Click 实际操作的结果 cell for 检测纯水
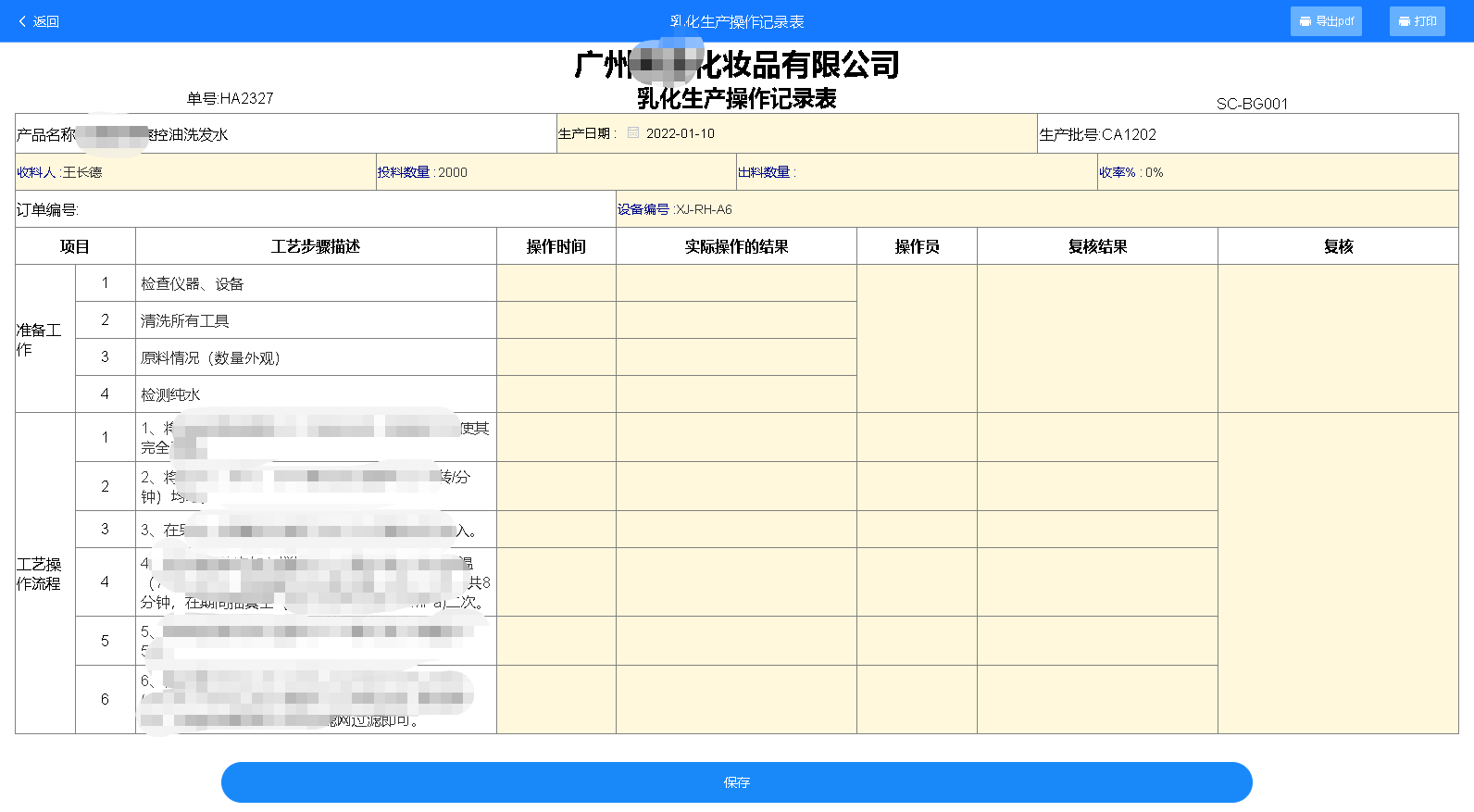1474x812 pixels. click(x=736, y=394)
